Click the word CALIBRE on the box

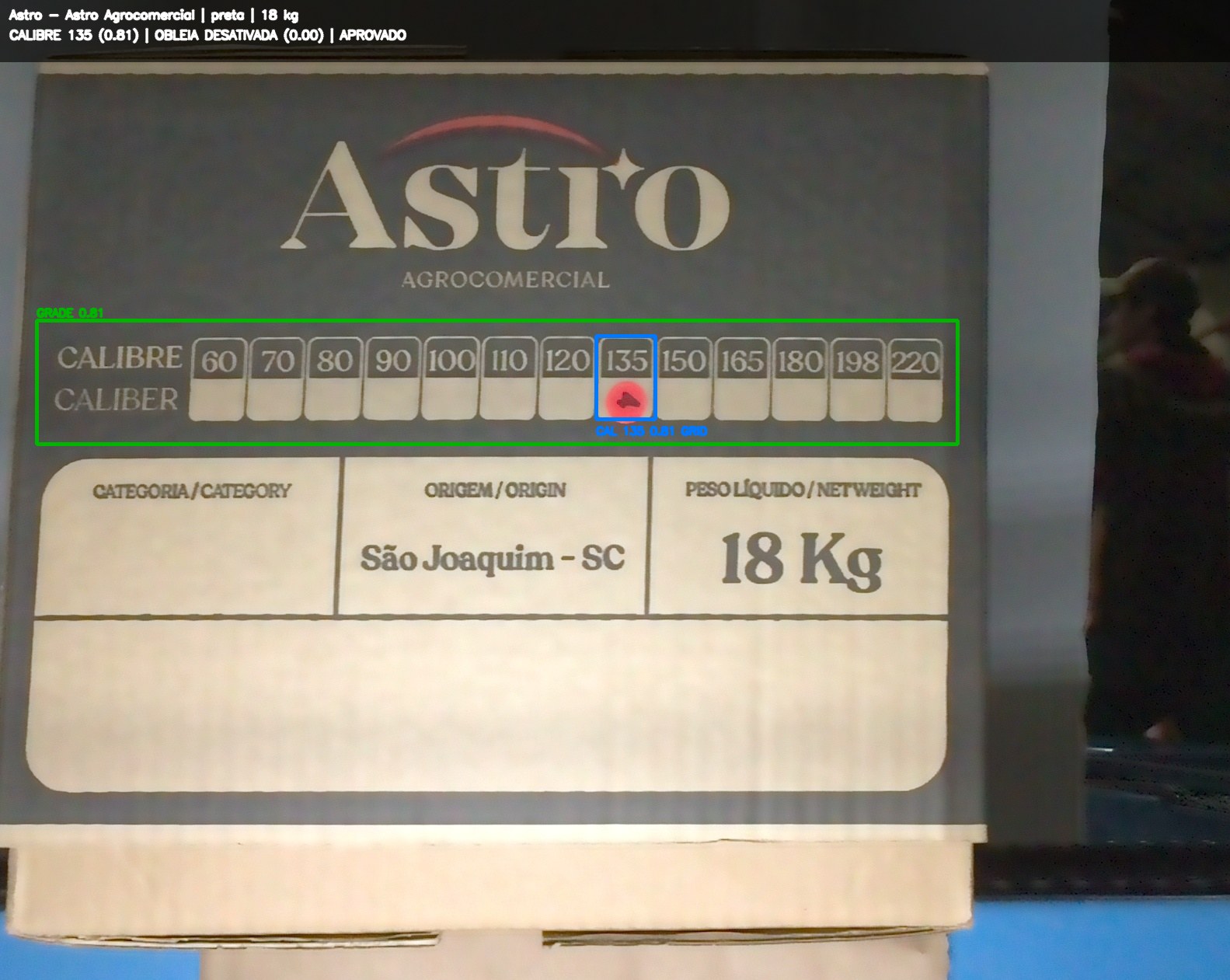(120, 357)
